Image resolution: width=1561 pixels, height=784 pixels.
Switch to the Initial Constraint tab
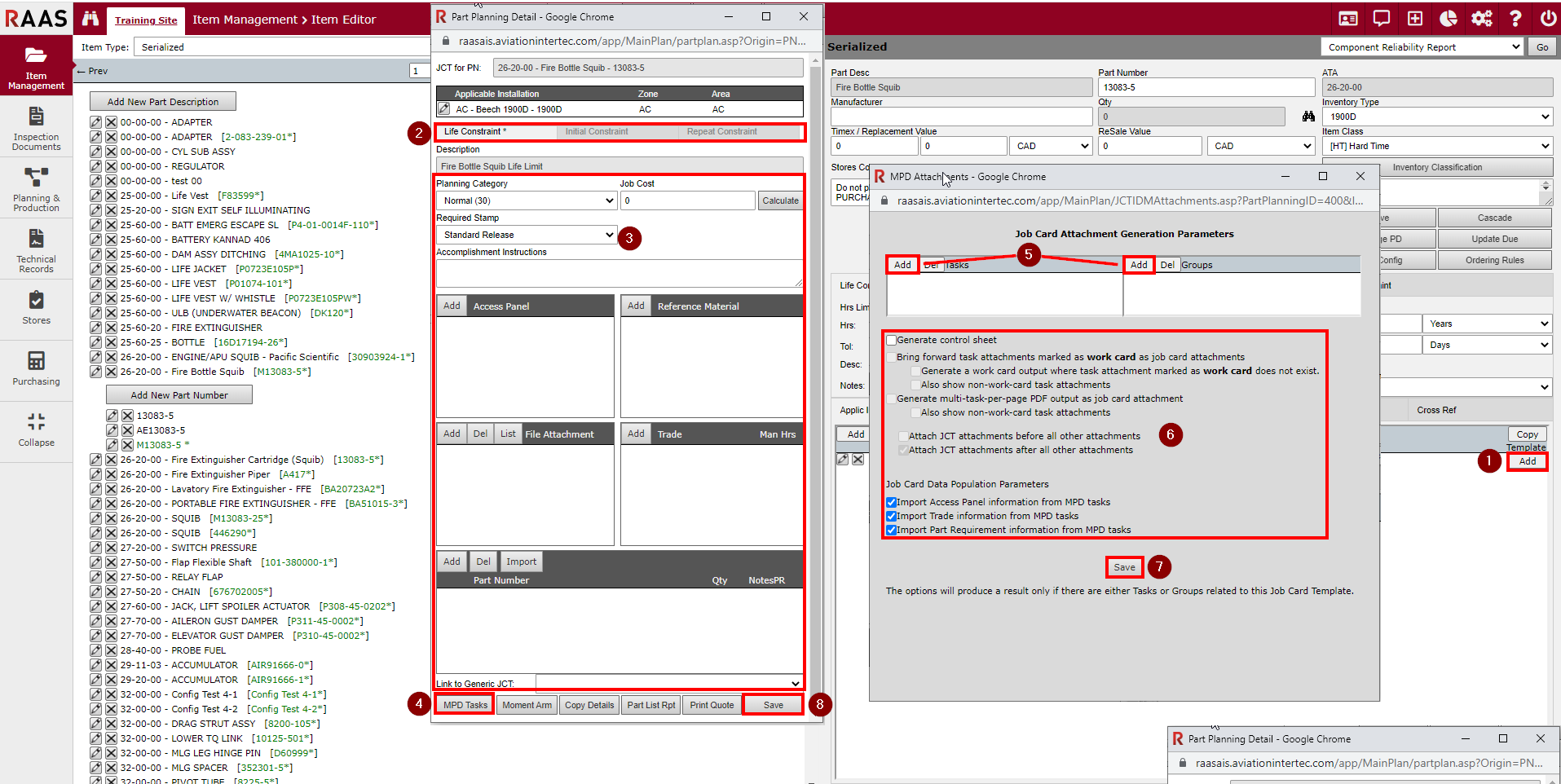pyautogui.click(x=597, y=132)
